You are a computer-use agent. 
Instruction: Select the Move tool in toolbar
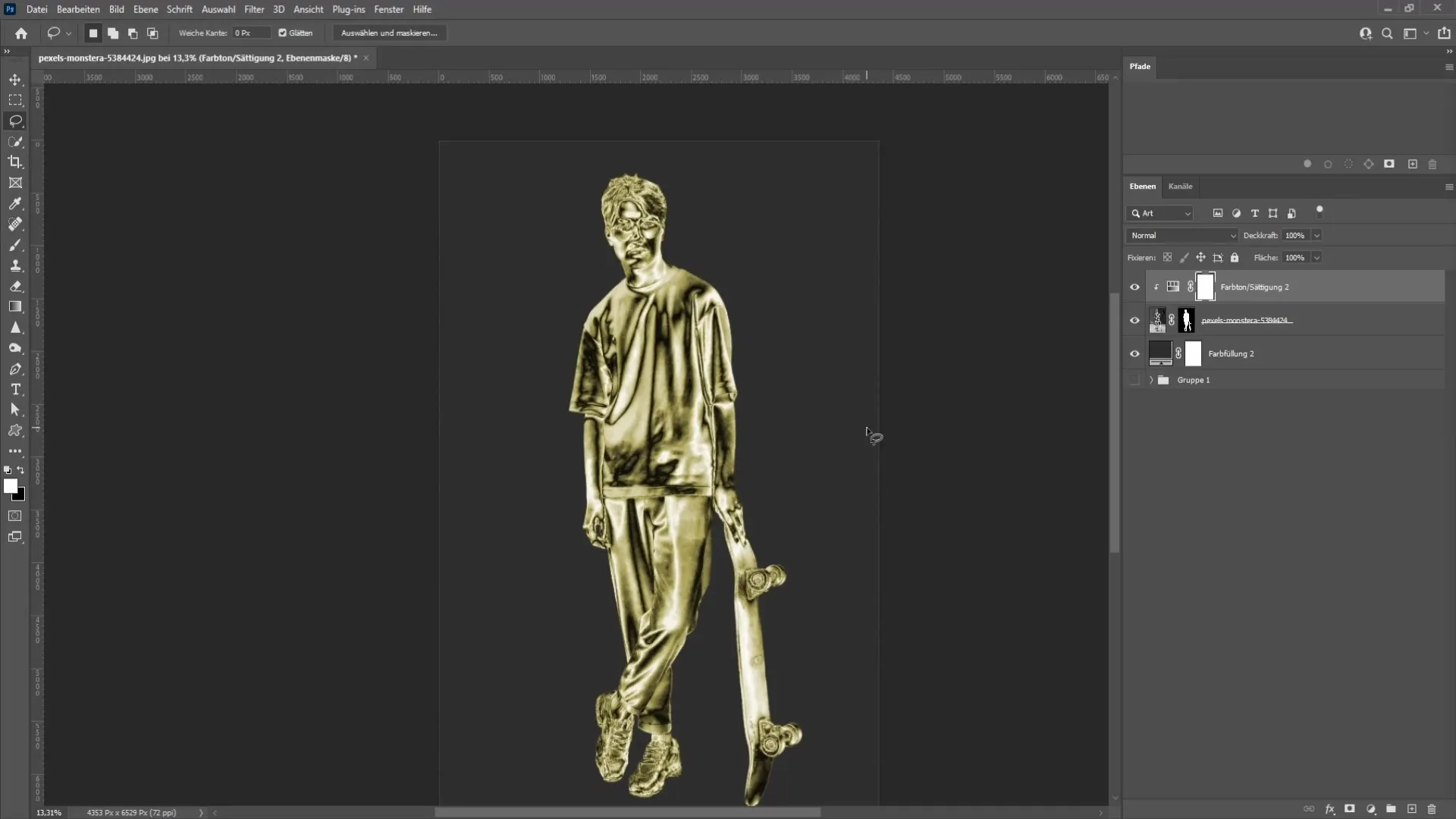[15, 79]
